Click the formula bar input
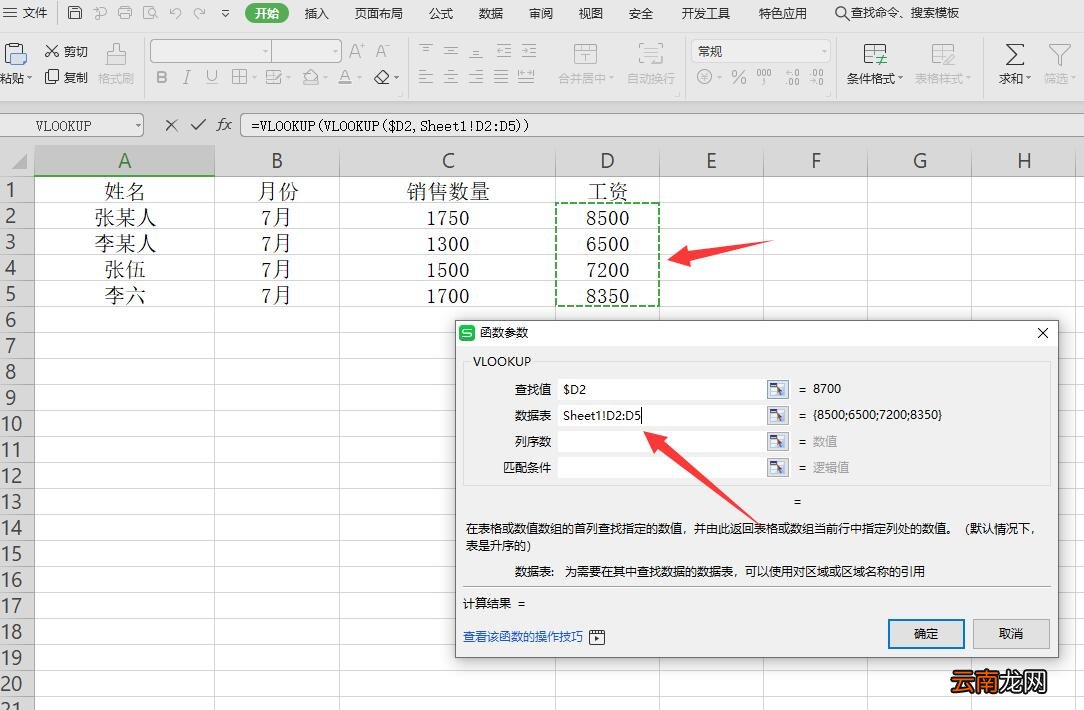Viewport: 1084px width, 710px height. click(x=661, y=126)
